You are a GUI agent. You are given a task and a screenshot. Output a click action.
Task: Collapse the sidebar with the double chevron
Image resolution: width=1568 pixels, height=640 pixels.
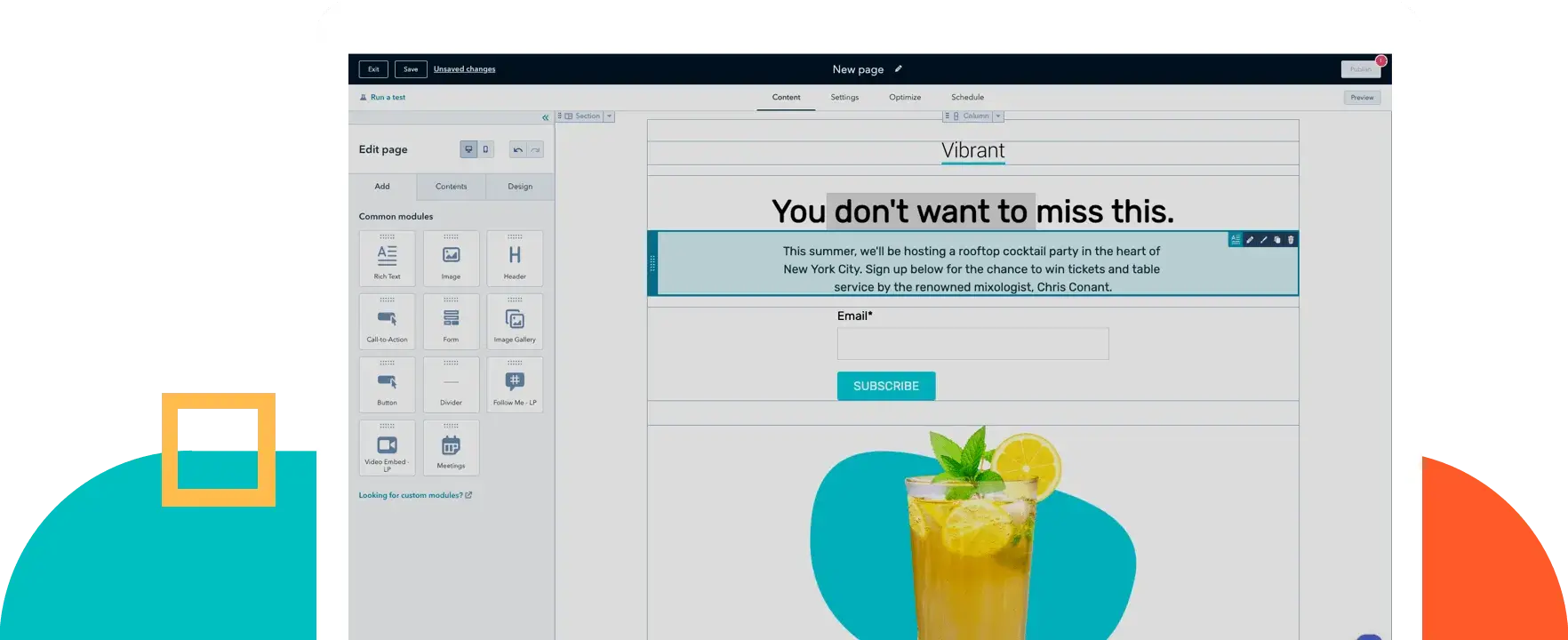click(546, 117)
